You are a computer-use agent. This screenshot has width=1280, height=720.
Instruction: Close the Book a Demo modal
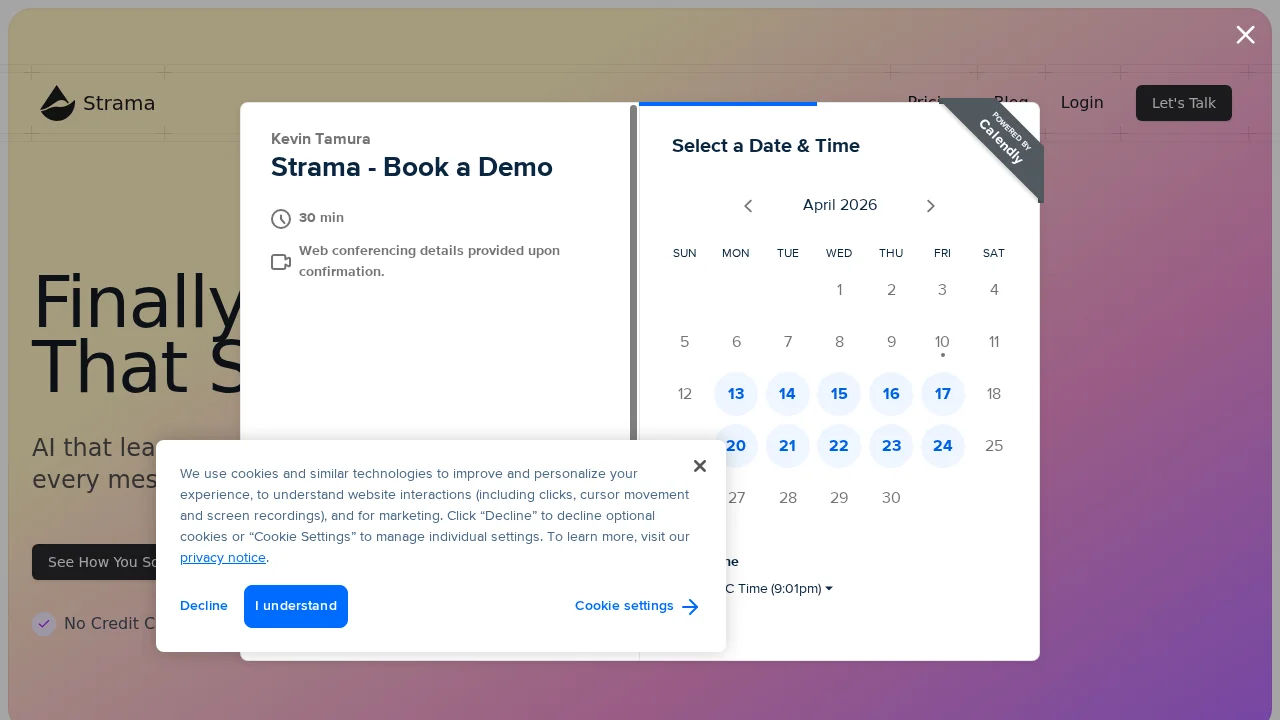click(x=1245, y=35)
